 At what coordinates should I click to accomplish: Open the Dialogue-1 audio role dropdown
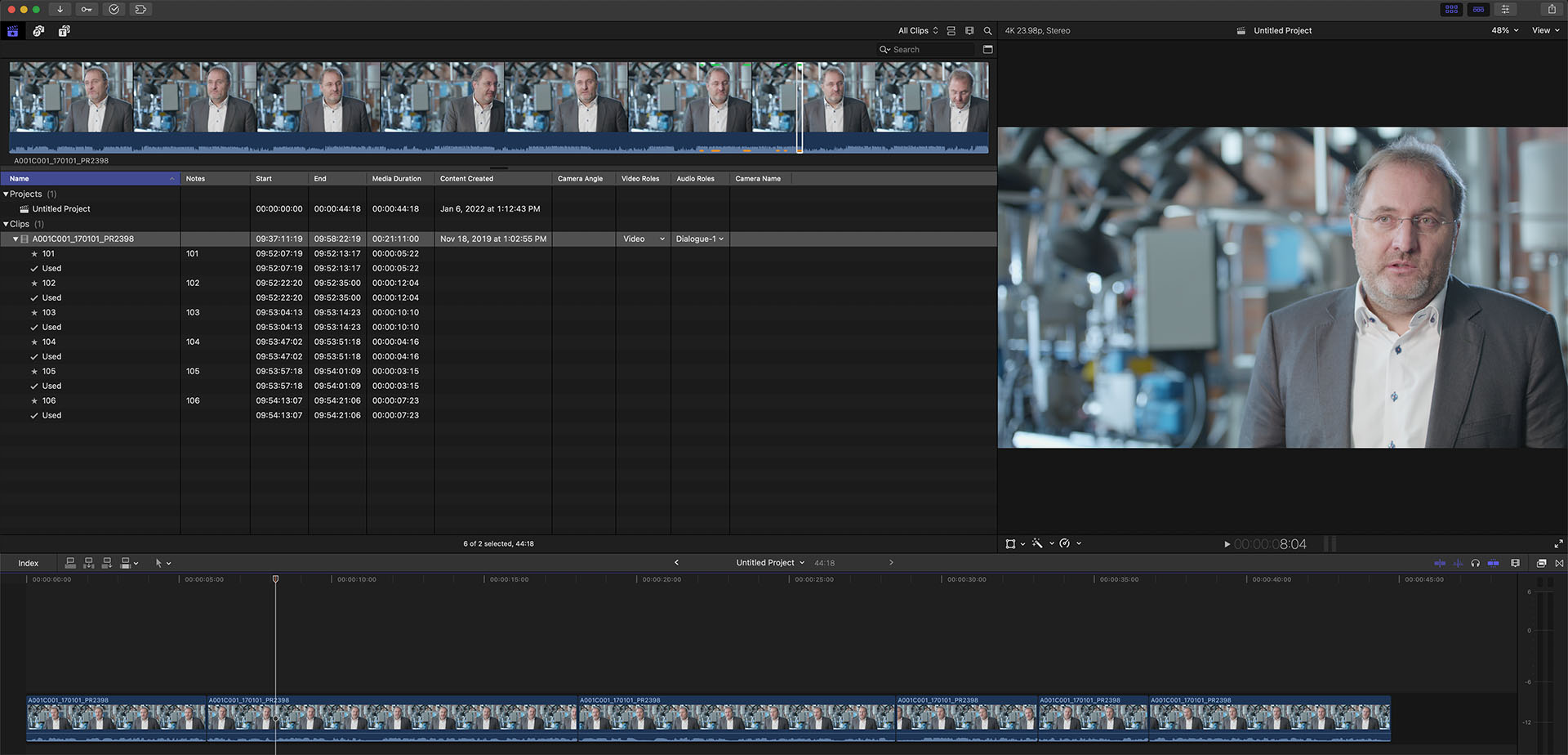pyautogui.click(x=700, y=239)
